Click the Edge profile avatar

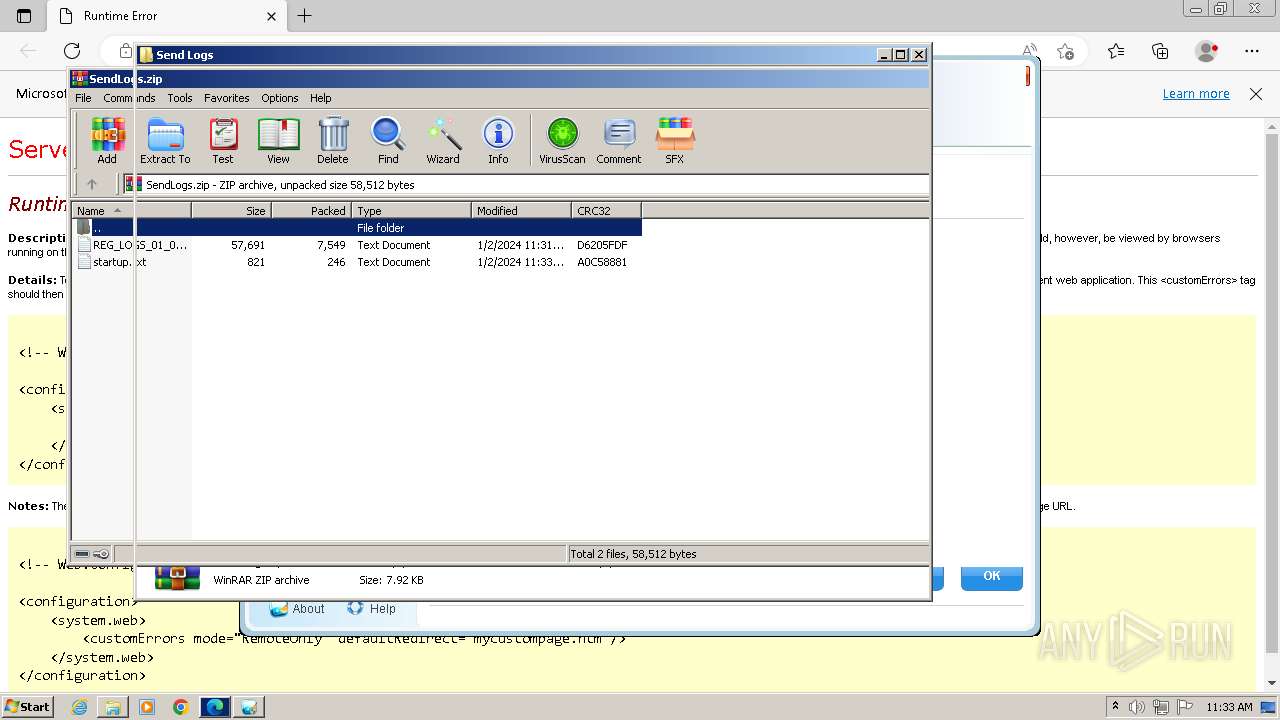tap(1206, 51)
